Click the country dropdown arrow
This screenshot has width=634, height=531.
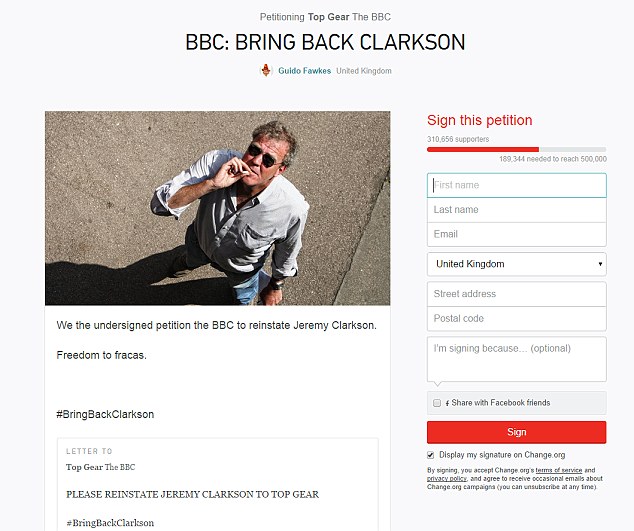click(x=600, y=264)
